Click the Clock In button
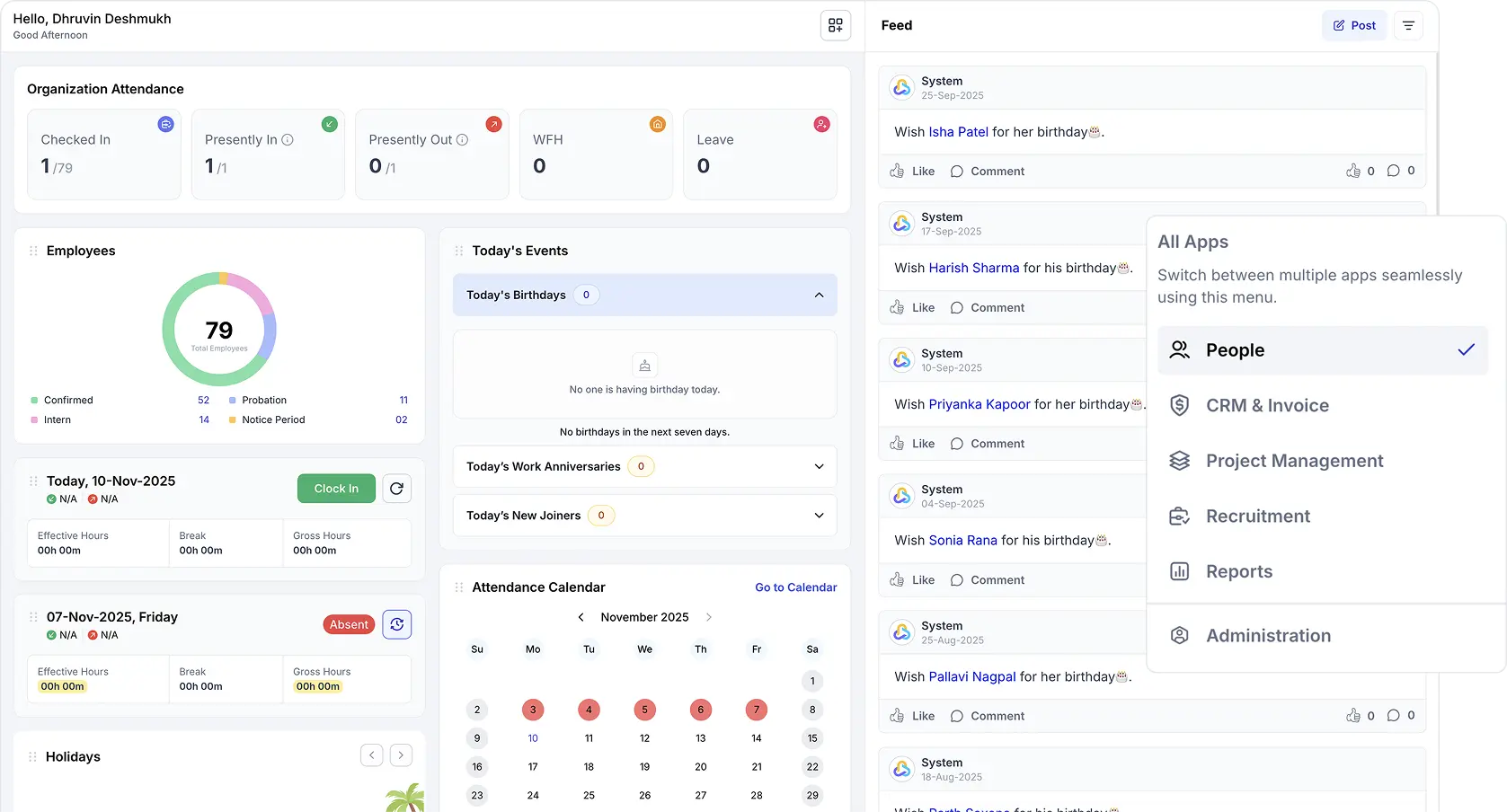The height and width of the screenshot is (812, 1507). (x=335, y=488)
